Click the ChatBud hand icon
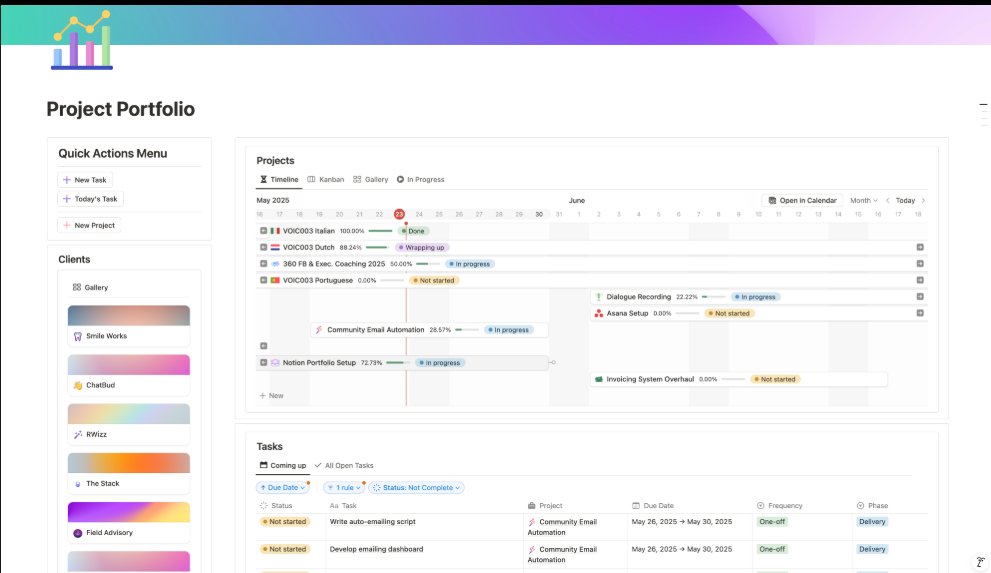 coord(78,385)
